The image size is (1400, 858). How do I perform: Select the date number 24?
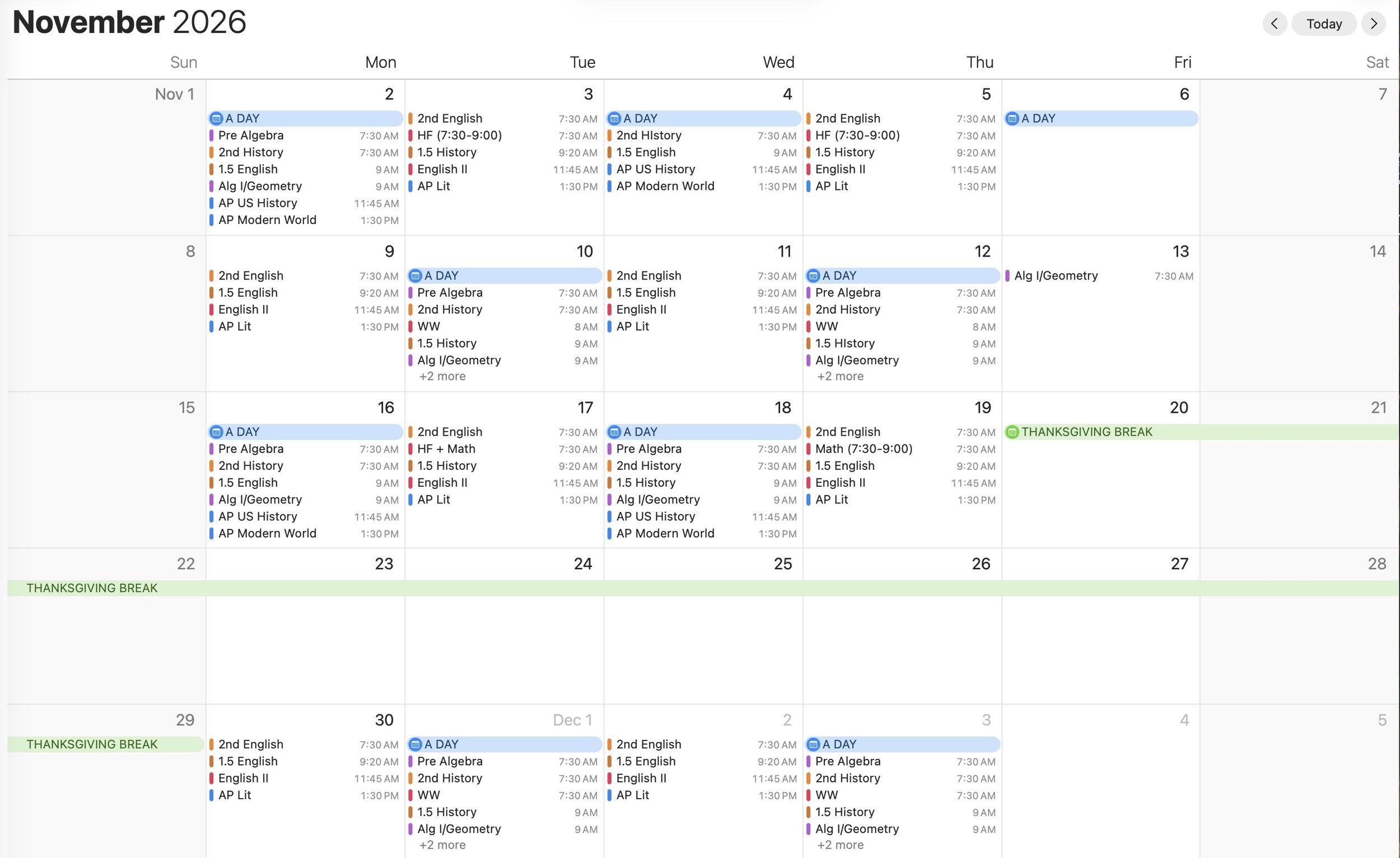pyautogui.click(x=583, y=563)
